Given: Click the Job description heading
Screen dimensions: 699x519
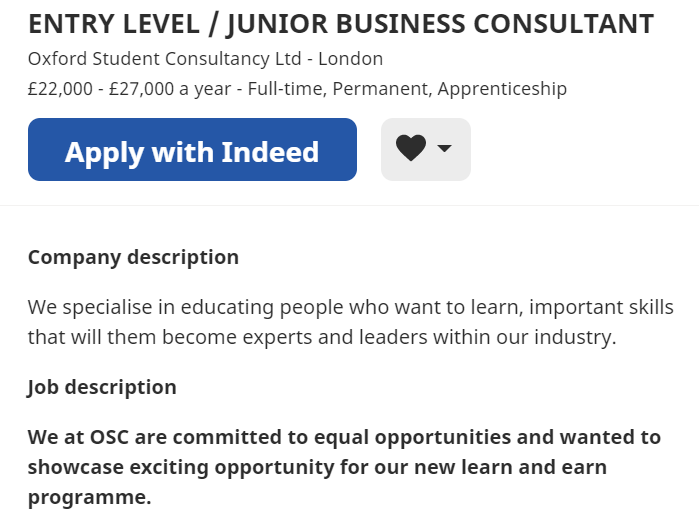Looking at the screenshot, I should 102,387.
